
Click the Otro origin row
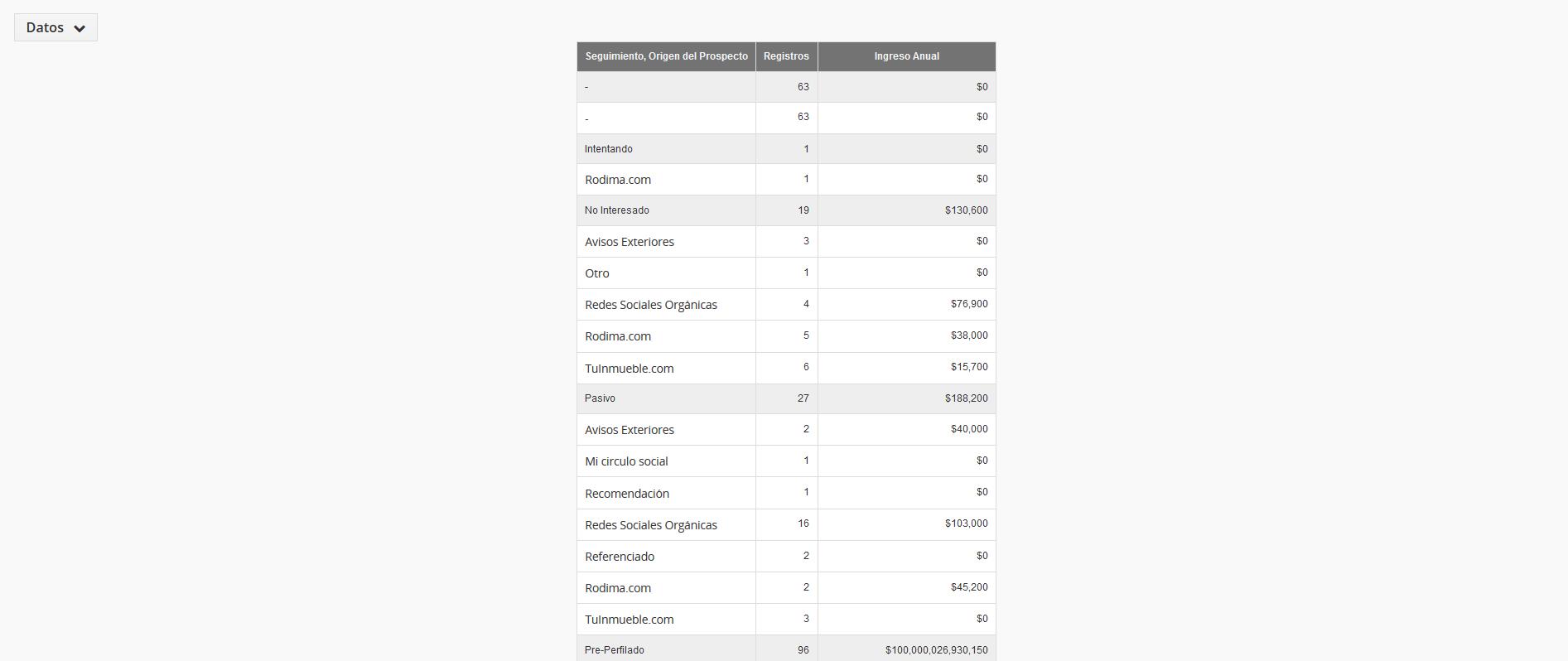[597, 273]
